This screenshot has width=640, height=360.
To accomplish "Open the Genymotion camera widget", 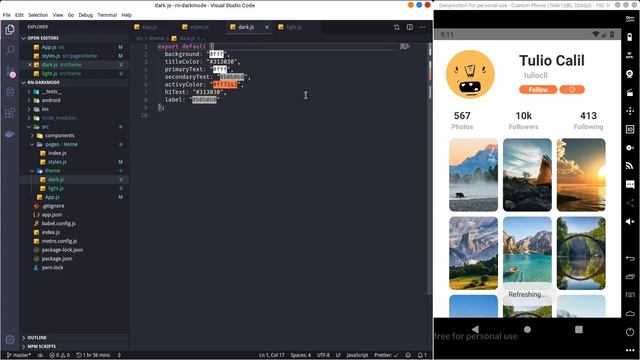I will point(630,74).
